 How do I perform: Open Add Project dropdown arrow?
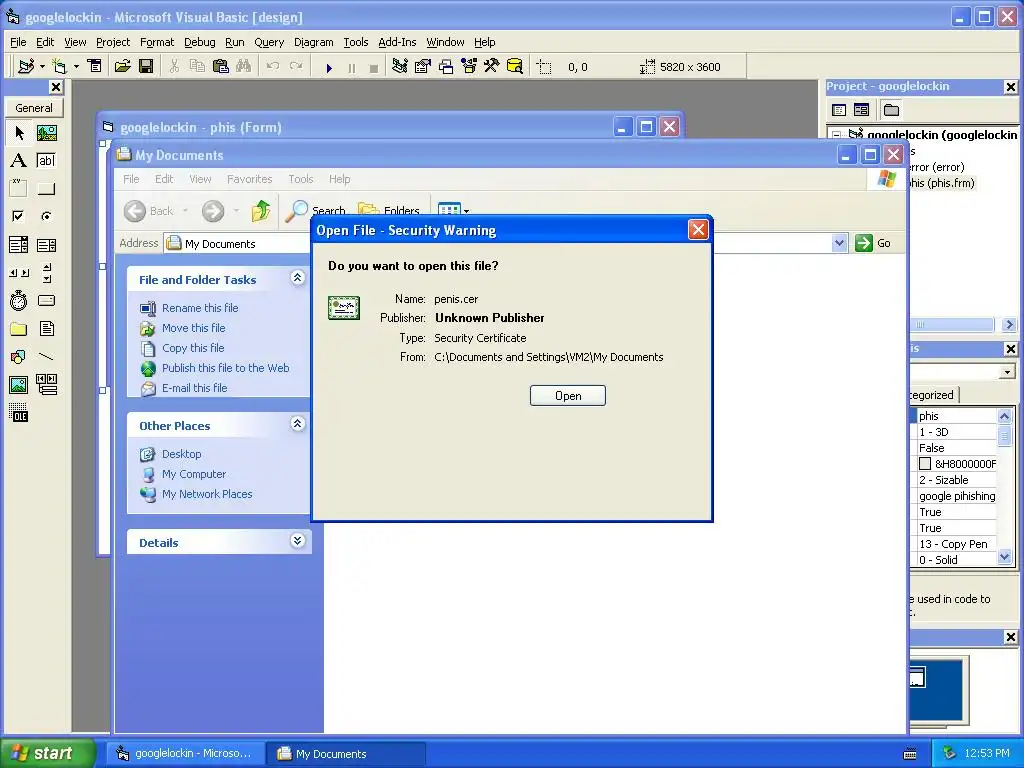[42, 67]
